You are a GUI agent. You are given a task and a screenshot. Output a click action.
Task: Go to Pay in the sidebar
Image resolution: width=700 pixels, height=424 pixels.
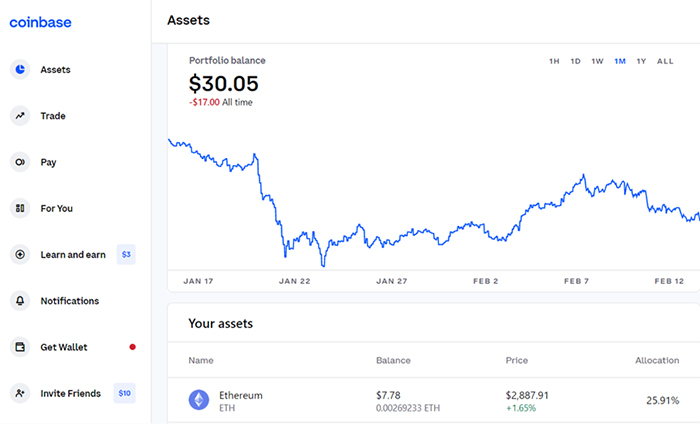tap(48, 162)
